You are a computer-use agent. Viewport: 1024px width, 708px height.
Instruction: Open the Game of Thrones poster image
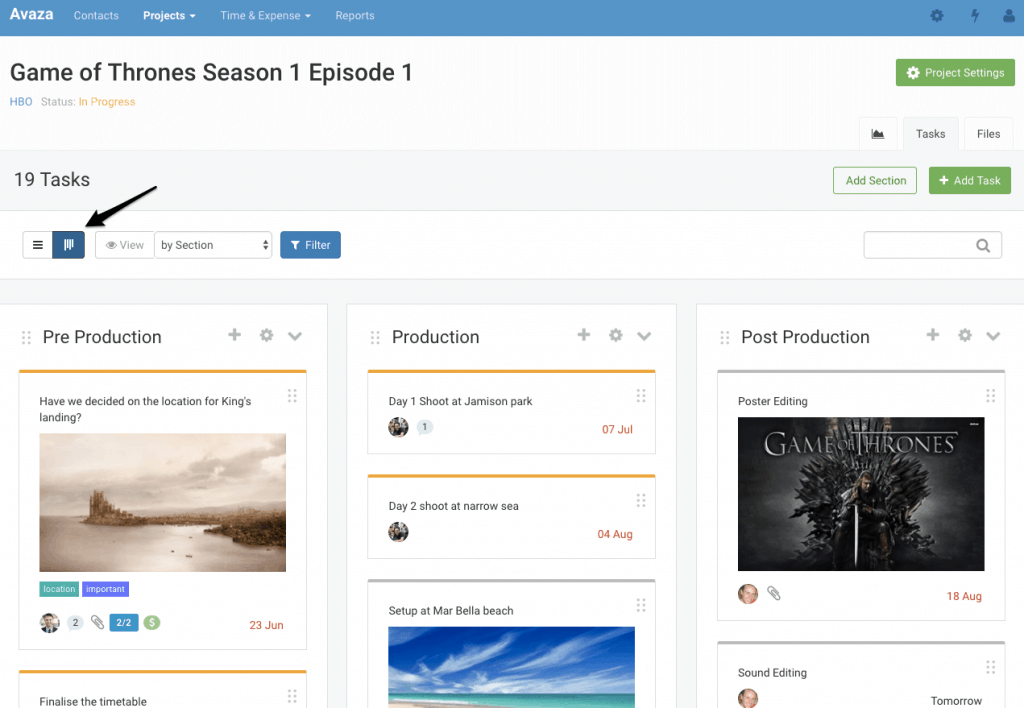coord(861,494)
